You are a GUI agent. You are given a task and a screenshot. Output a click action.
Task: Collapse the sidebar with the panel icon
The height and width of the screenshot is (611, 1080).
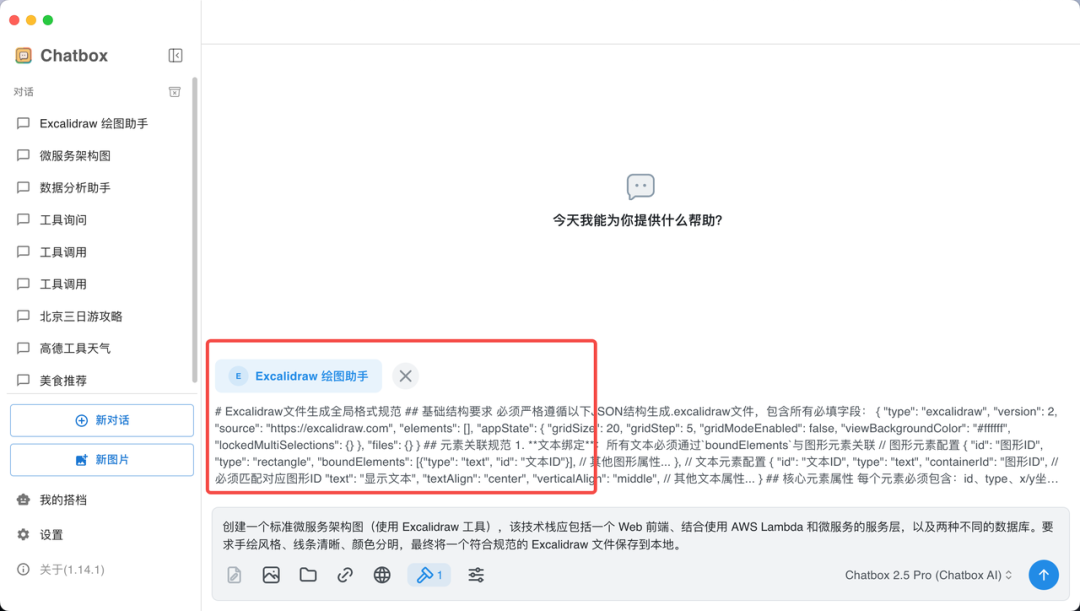[175, 55]
